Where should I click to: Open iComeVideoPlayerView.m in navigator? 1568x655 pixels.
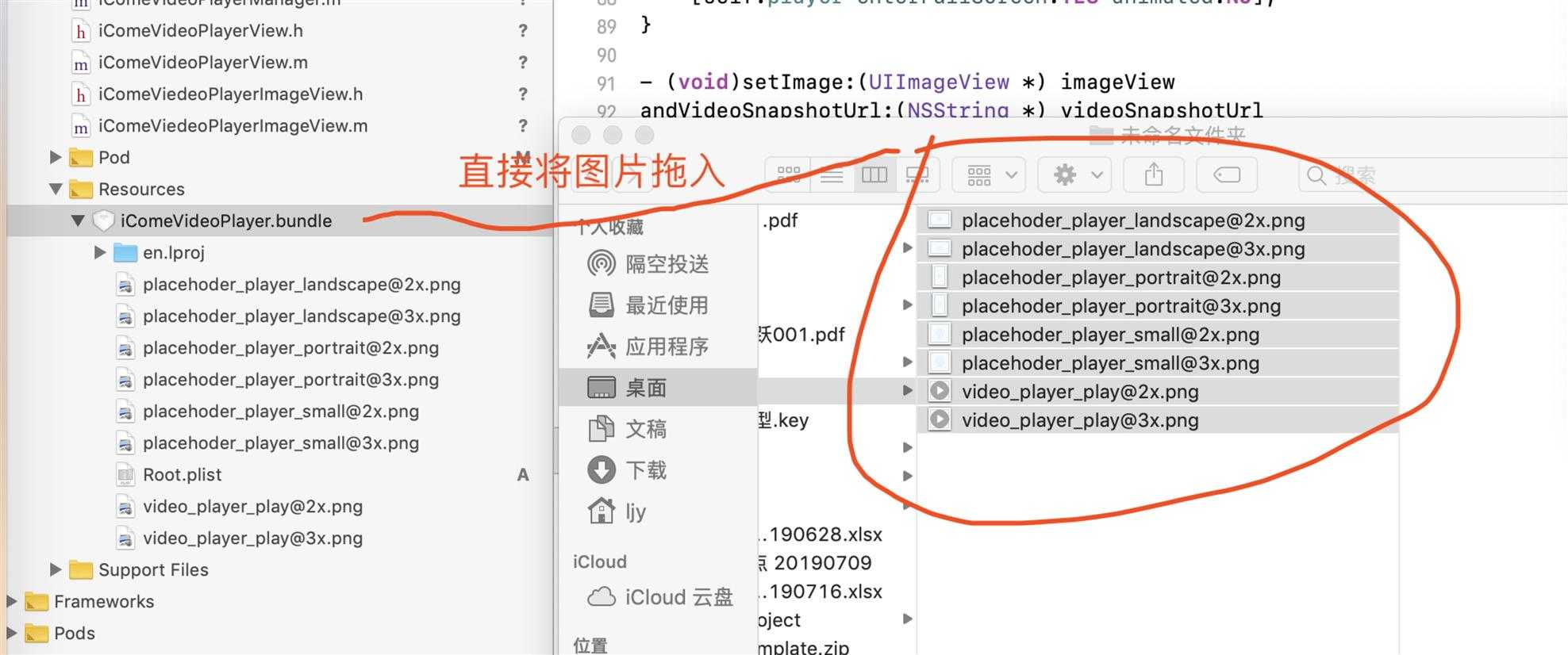(203, 63)
